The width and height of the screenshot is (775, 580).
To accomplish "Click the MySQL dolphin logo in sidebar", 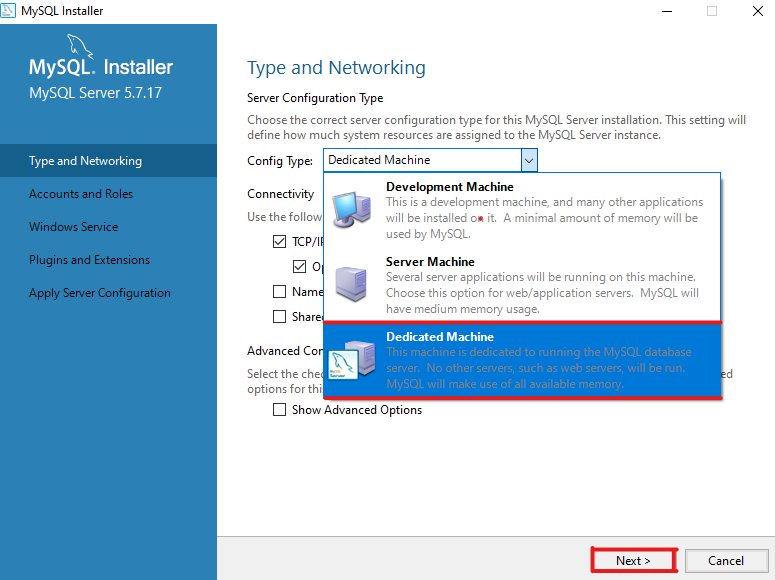I will (x=80, y=46).
